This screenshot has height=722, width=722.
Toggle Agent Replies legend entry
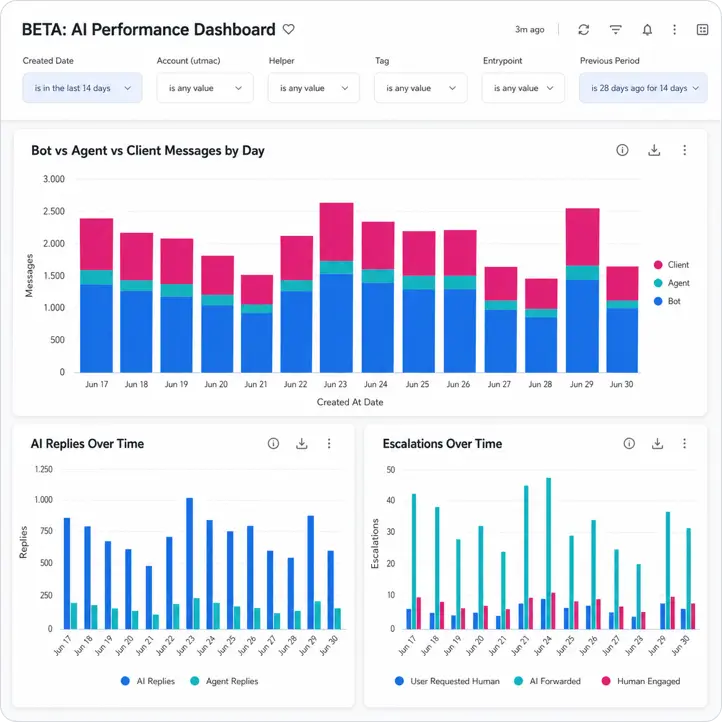tap(224, 681)
